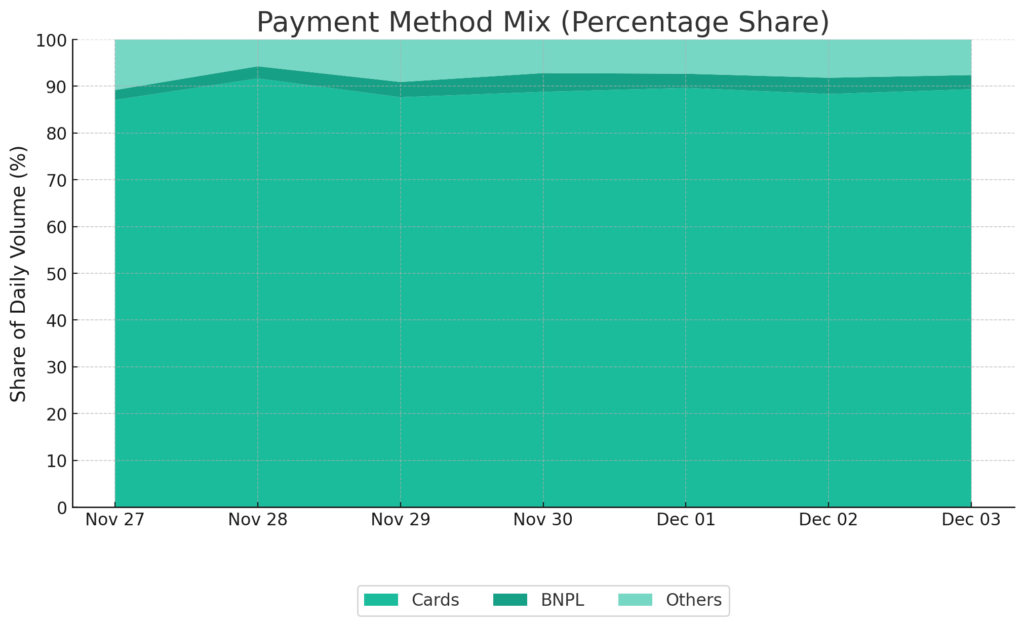Select the BNPL legend label text
1024x626 pixels.
coord(560,600)
